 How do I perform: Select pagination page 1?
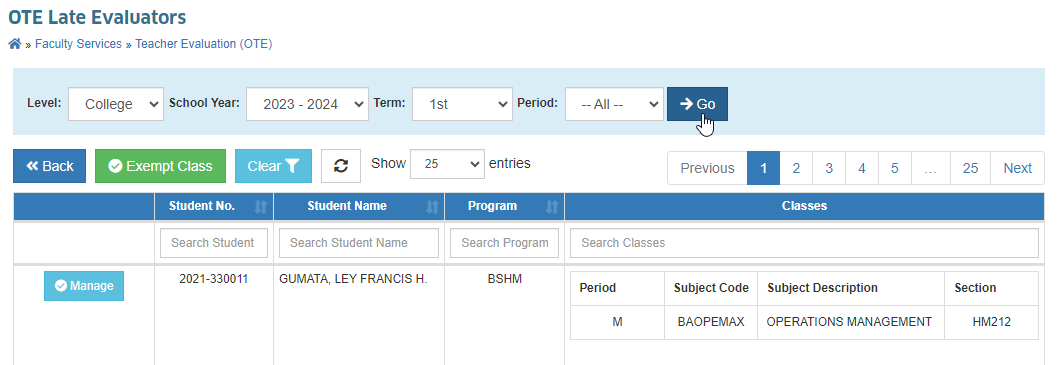763,168
